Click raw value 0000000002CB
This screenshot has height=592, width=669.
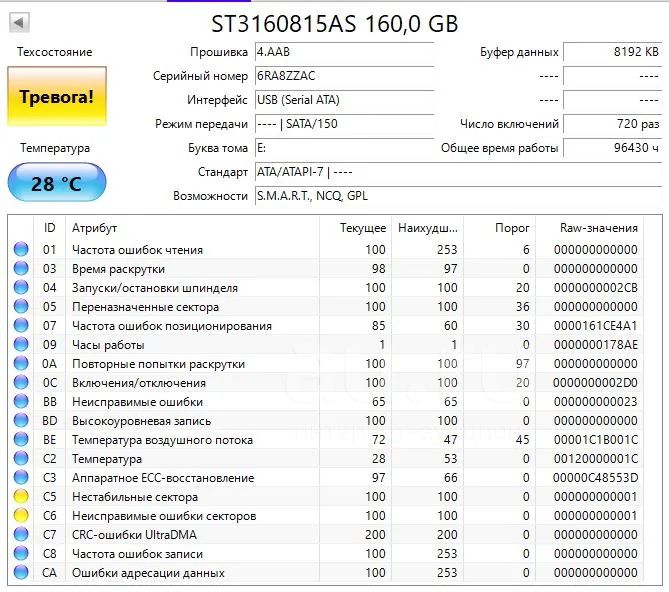pos(596,288)
